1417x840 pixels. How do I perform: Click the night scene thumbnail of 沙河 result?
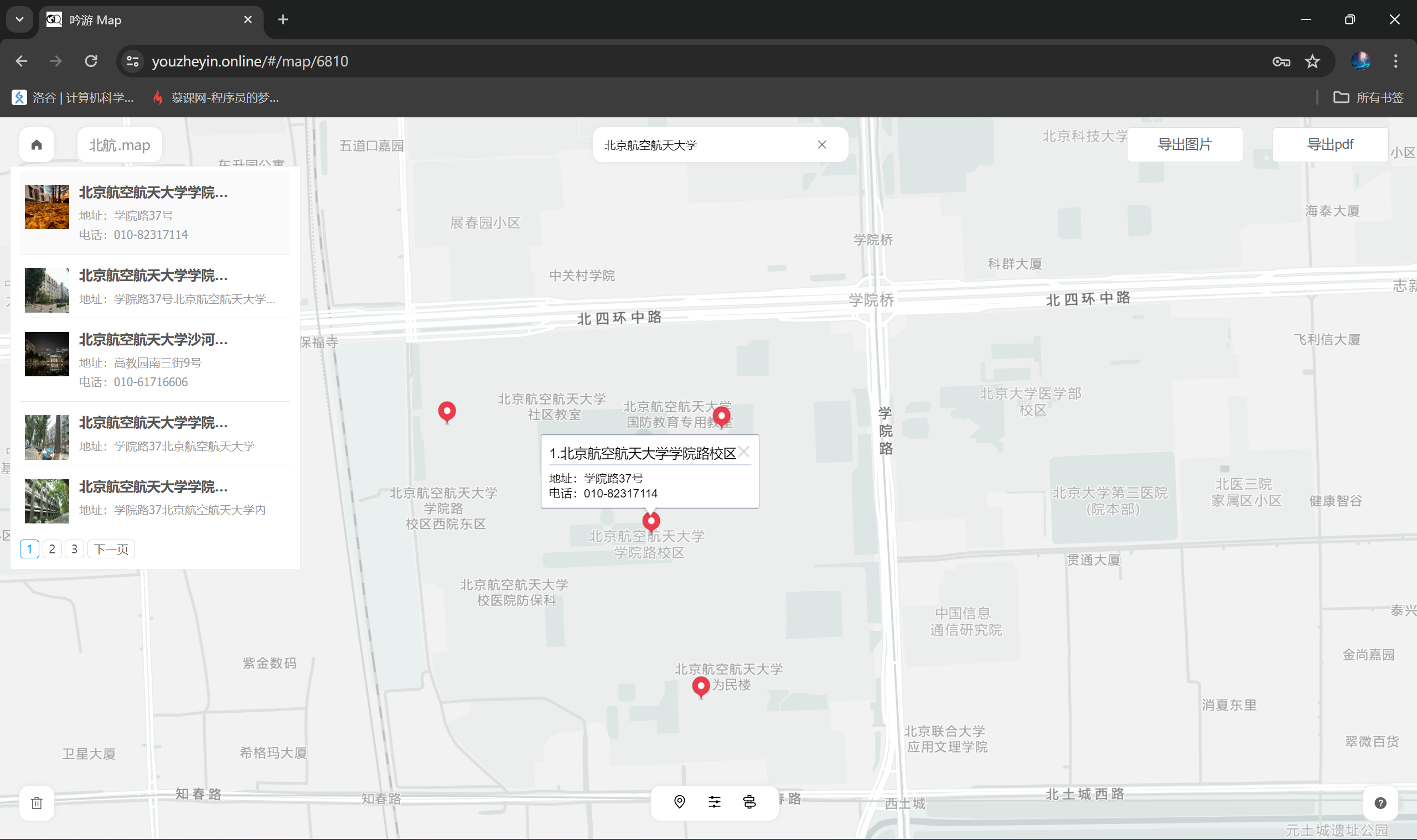(47, 354)
